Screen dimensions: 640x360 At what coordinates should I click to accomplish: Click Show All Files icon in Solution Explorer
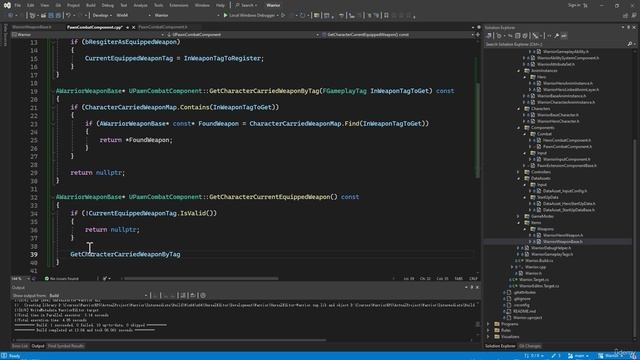coord(525,36)
